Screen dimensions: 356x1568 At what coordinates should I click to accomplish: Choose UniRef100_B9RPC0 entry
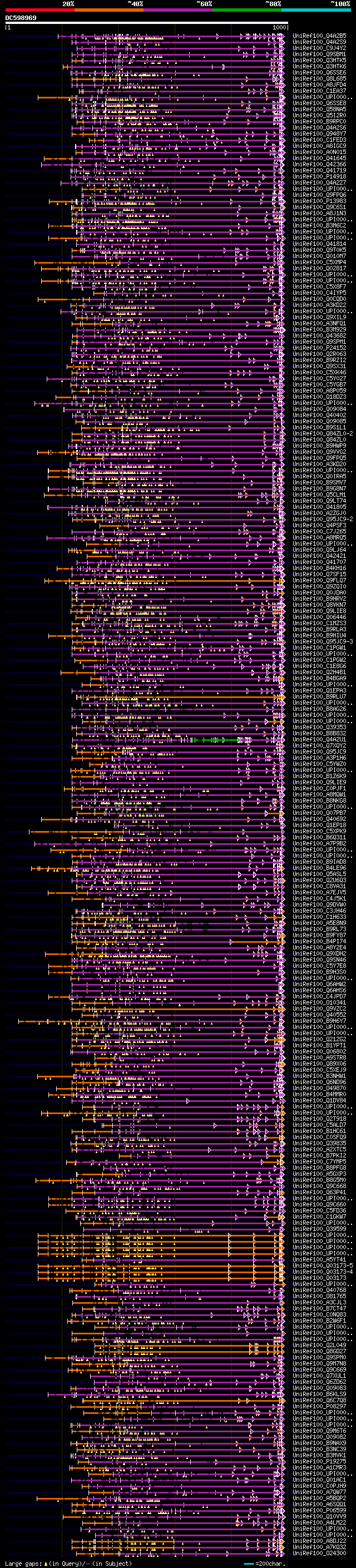point(319,121)
